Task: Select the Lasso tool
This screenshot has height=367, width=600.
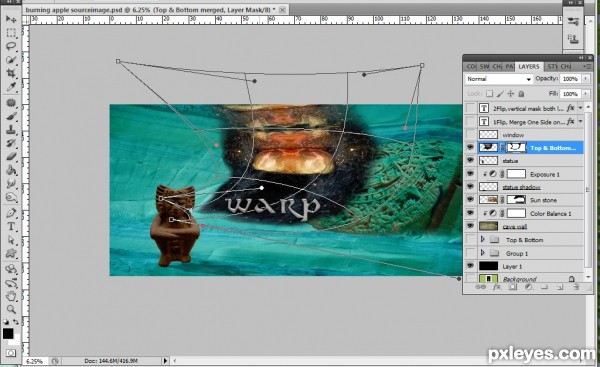Action: [11, 46]
